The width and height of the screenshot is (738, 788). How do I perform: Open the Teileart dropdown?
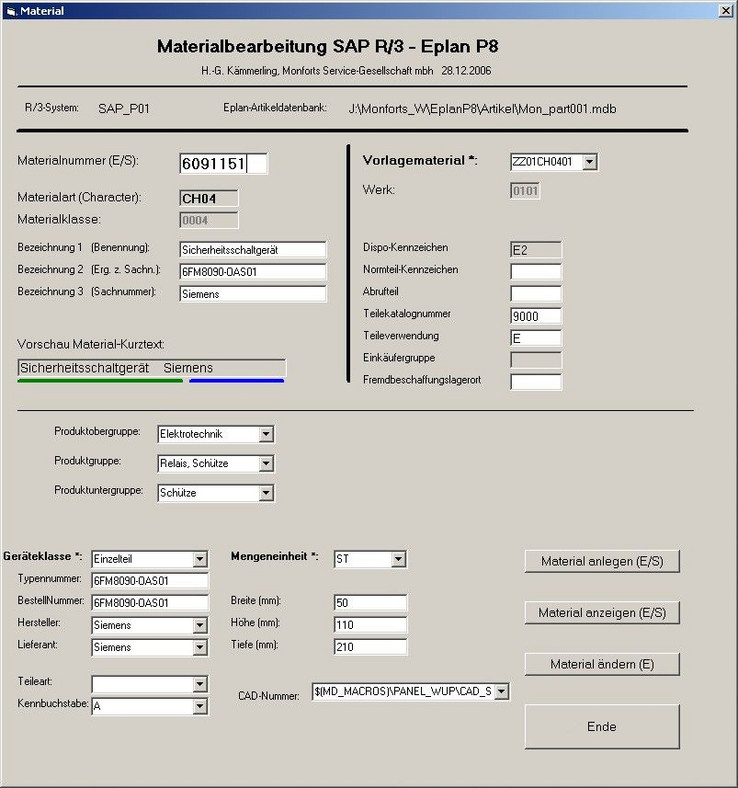pos(200,685)
